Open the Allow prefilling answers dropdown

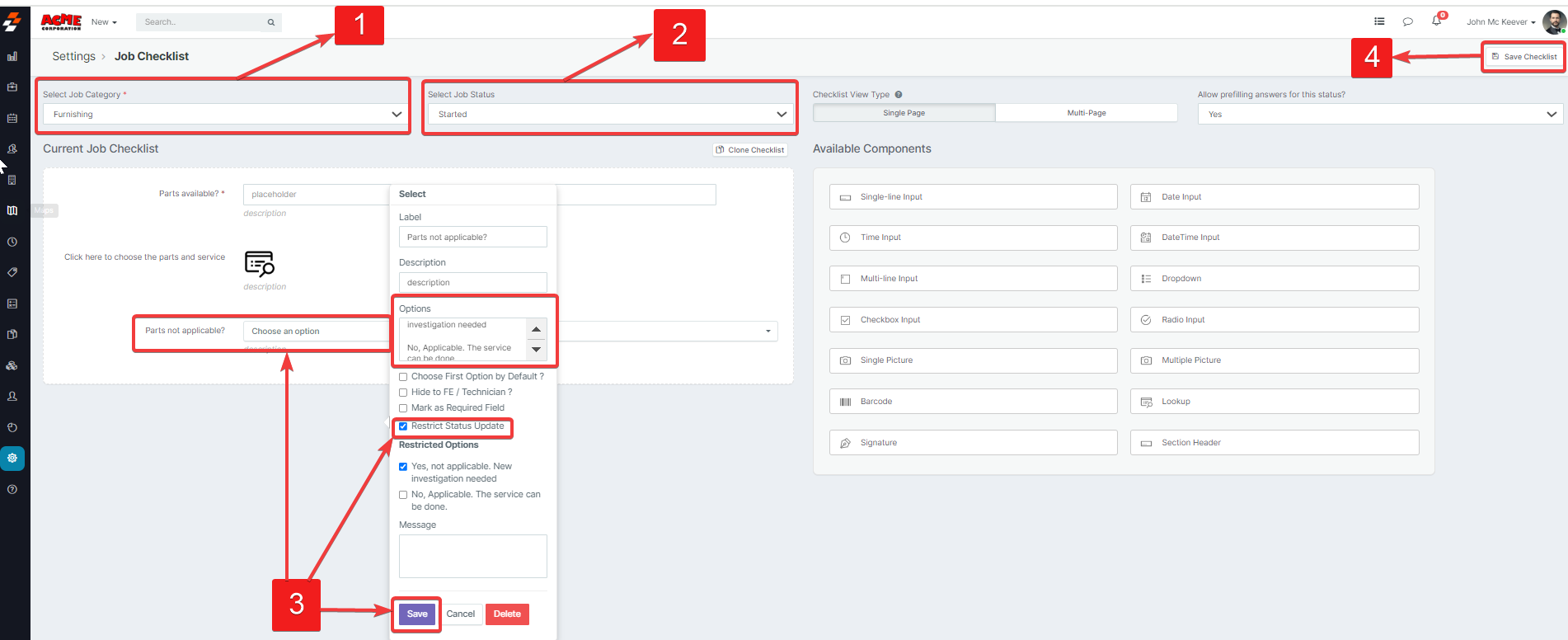pyautogui.click(x=1380, y=114)
